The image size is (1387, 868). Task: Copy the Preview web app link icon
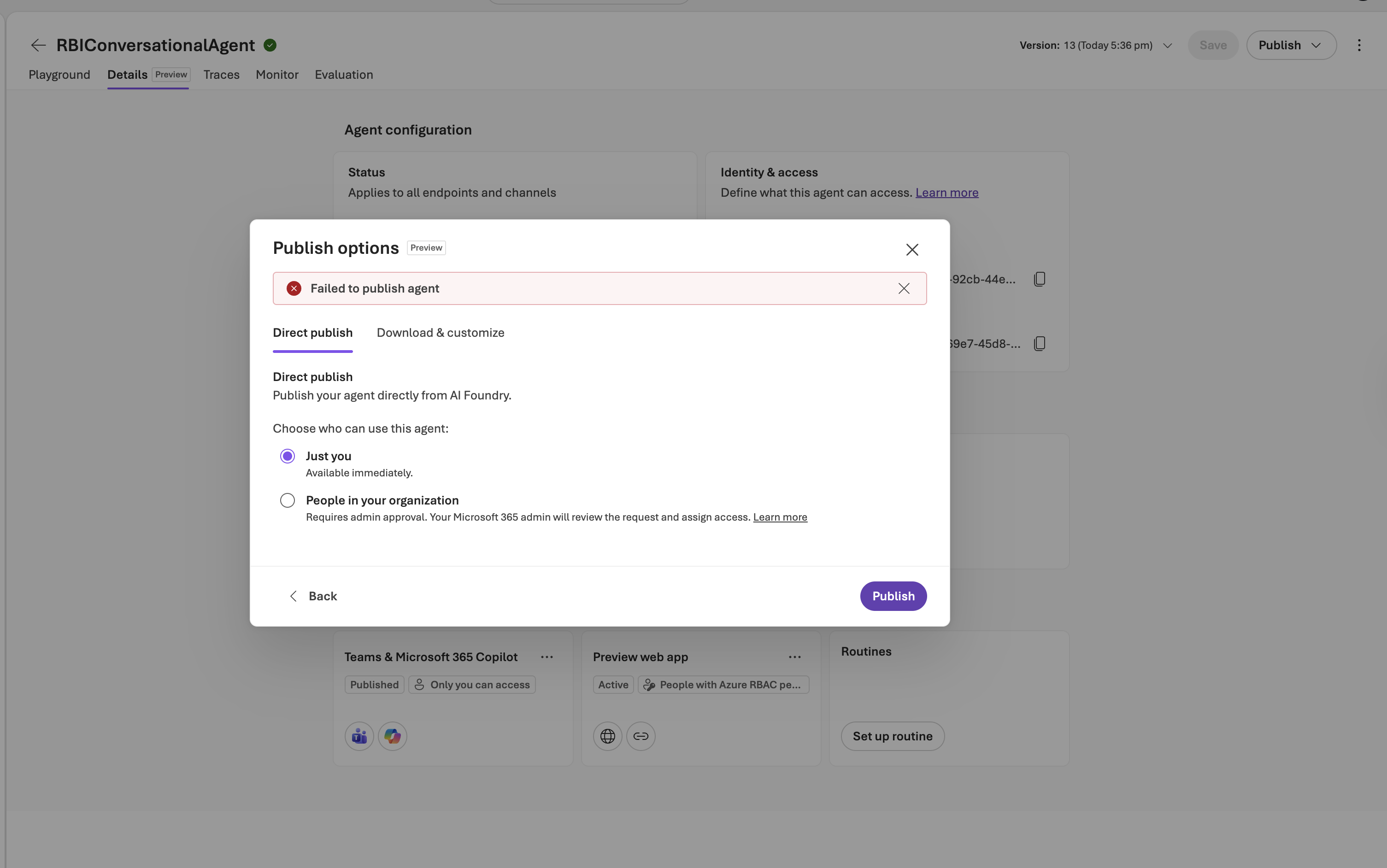click(641, 736)
